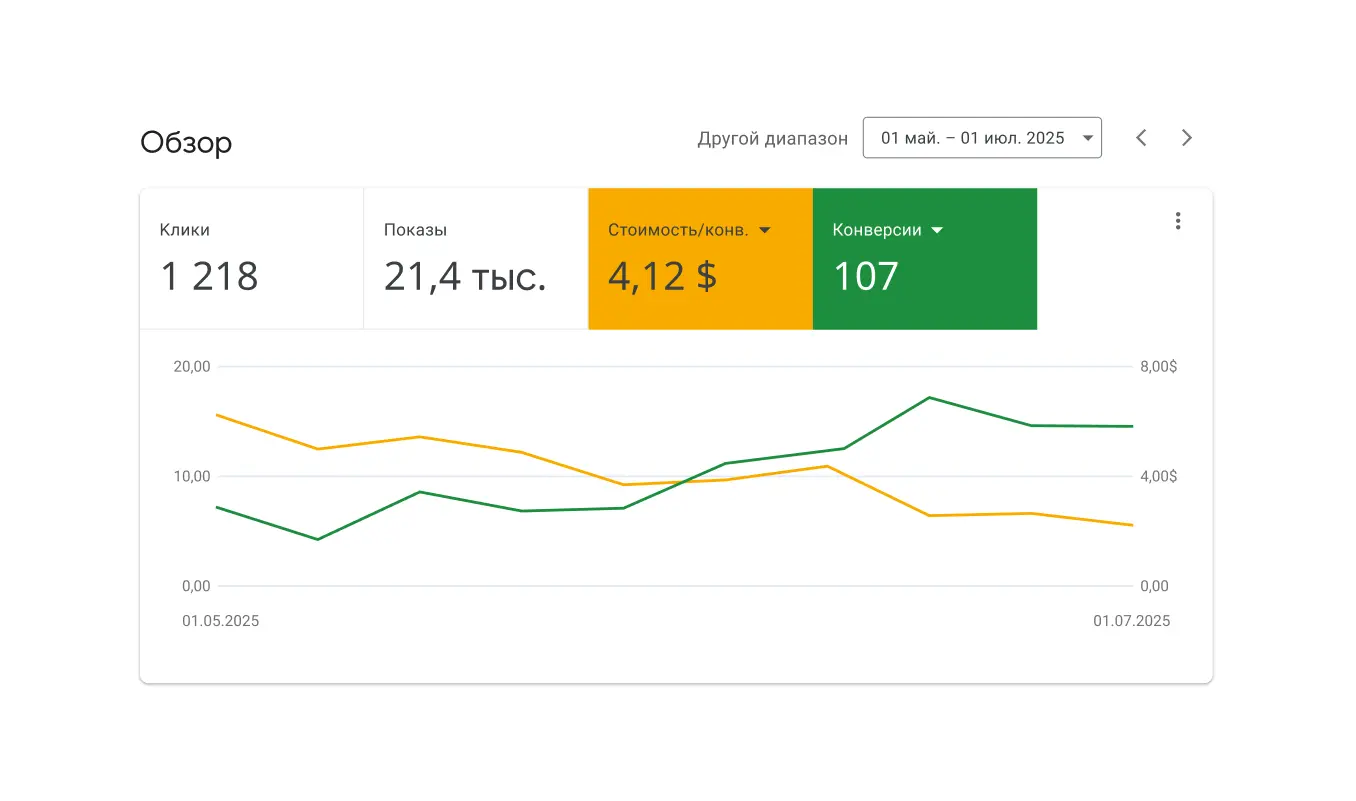Click the Другой диапазон label

(x=772, y=139)
